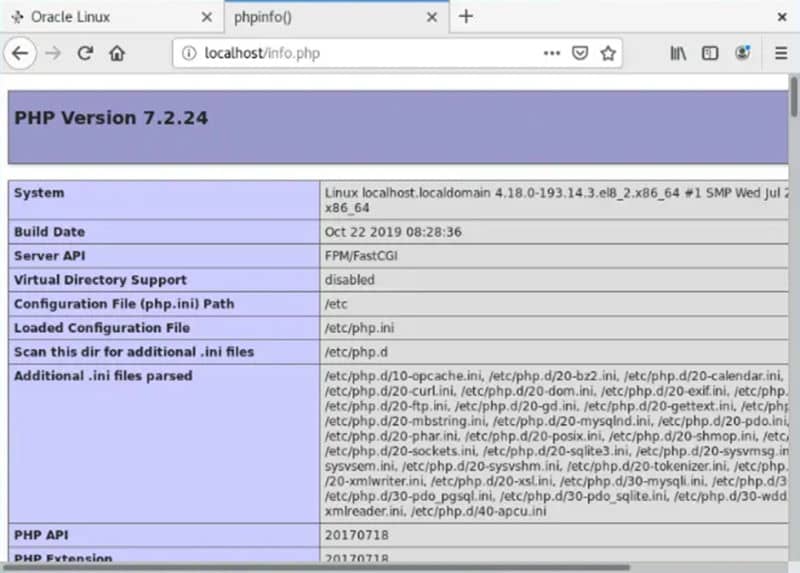Open the Firefox account icon
Screen dimensions: 800x573
tap(743, 53)
